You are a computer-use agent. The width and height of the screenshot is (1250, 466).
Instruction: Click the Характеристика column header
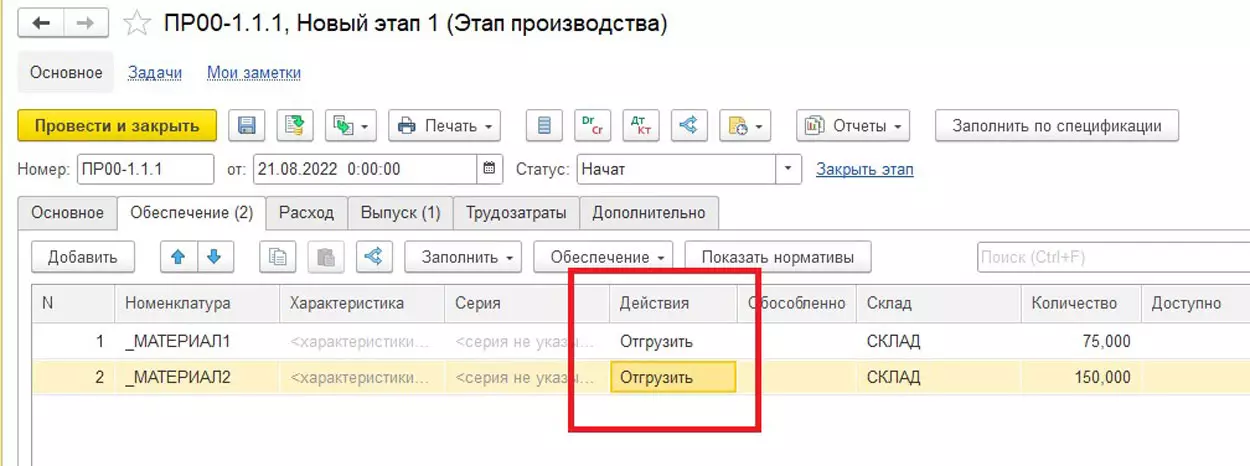362,303
